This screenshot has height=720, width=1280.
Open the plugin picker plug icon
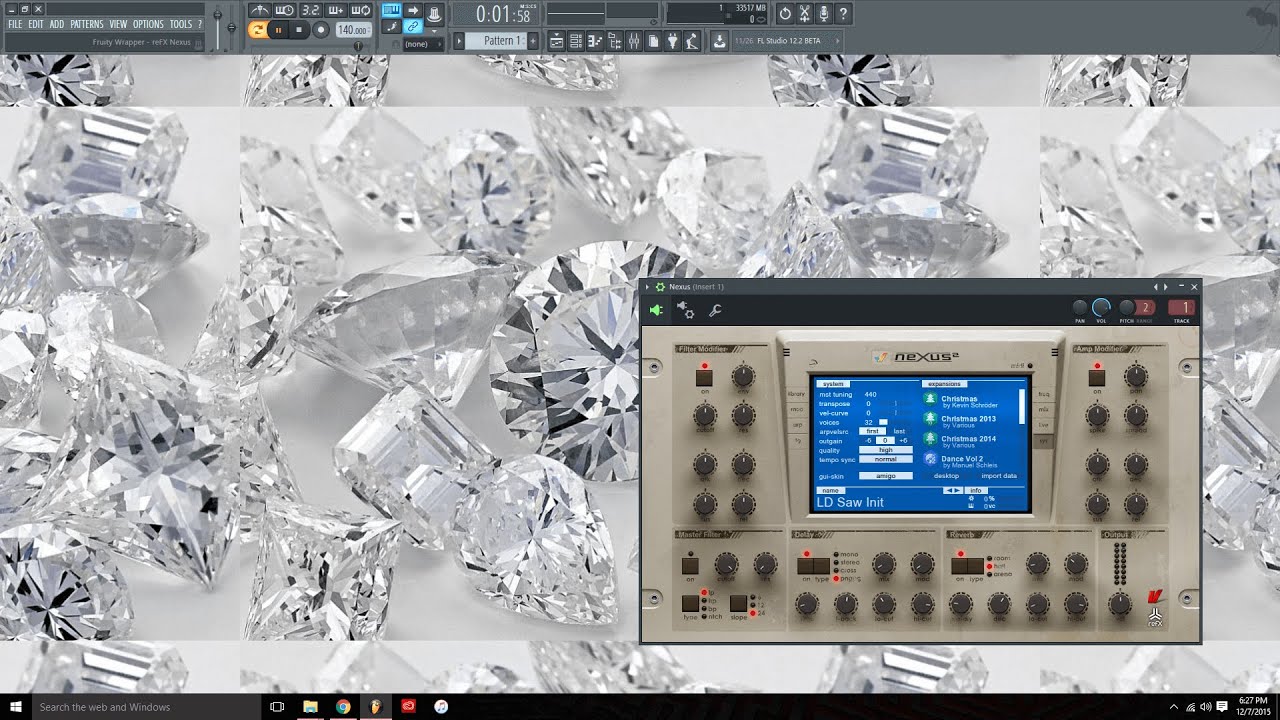(673, 41)
